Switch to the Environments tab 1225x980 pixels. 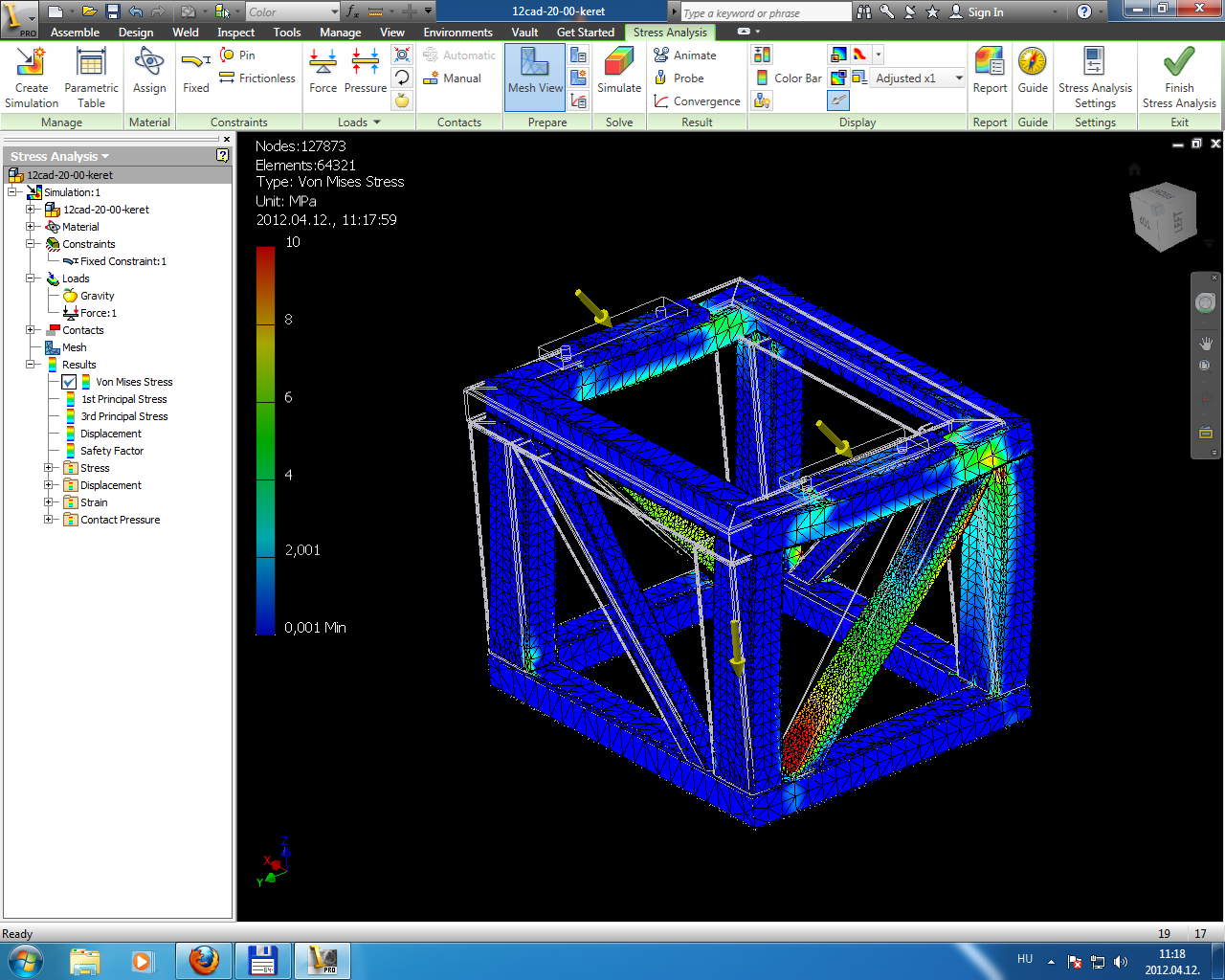457,33
